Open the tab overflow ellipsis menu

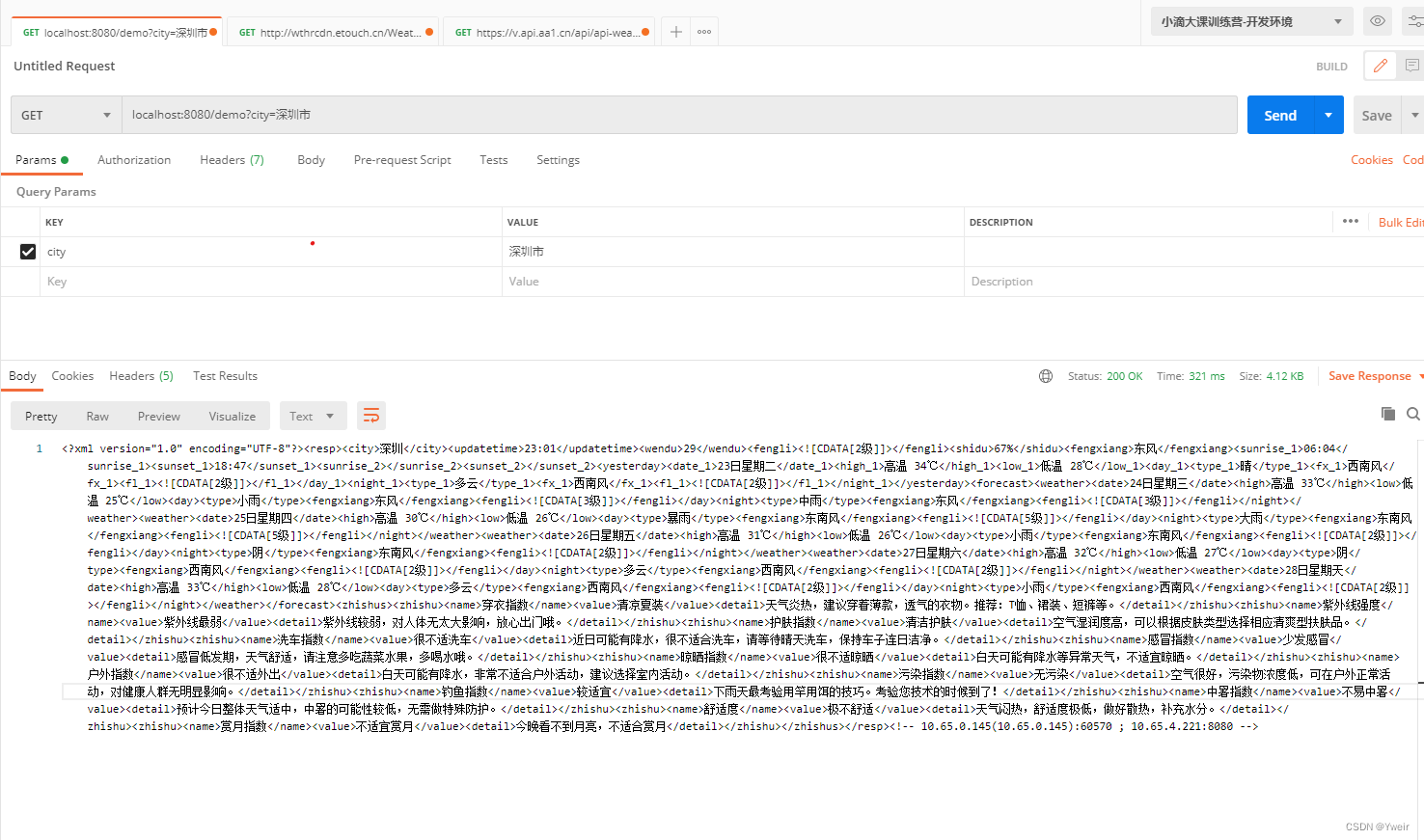click(703, 31)
